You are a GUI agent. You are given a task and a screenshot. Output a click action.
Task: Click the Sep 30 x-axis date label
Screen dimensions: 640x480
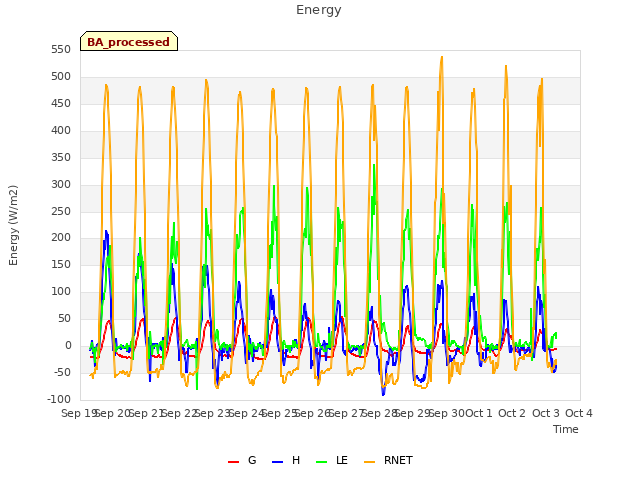446,413
